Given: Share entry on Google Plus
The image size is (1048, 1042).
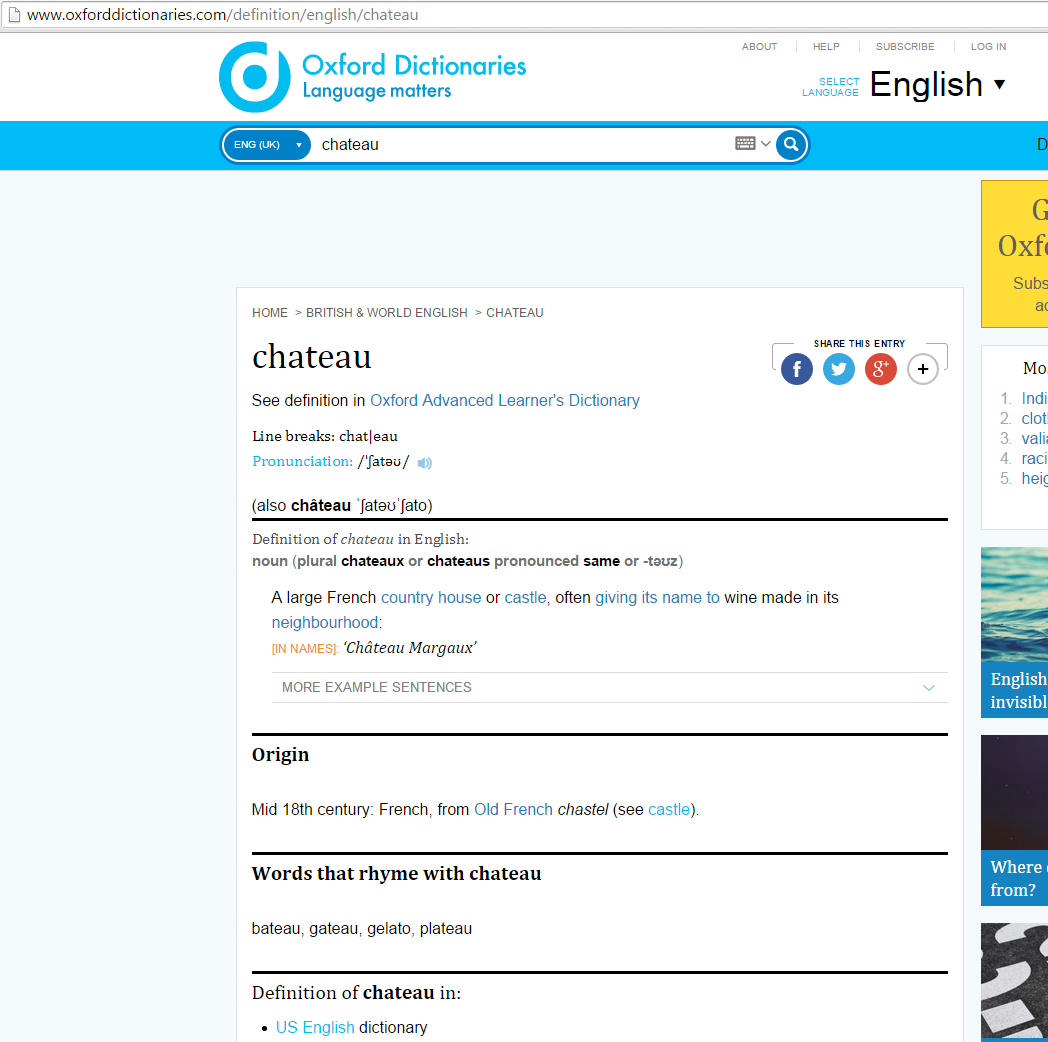Looking at the screenshot, I should click(x=881, y=369).
